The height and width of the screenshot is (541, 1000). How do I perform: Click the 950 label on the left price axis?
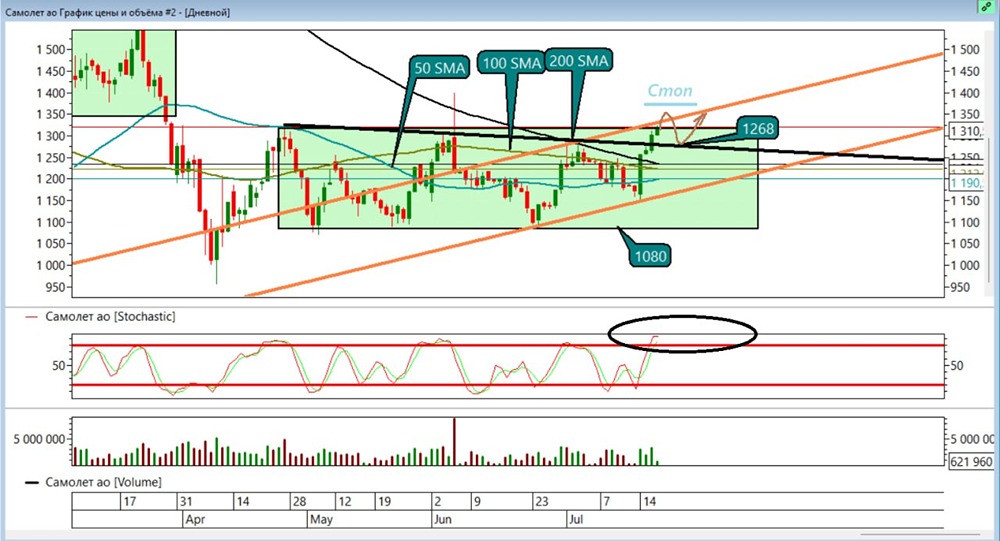(55, 287)
